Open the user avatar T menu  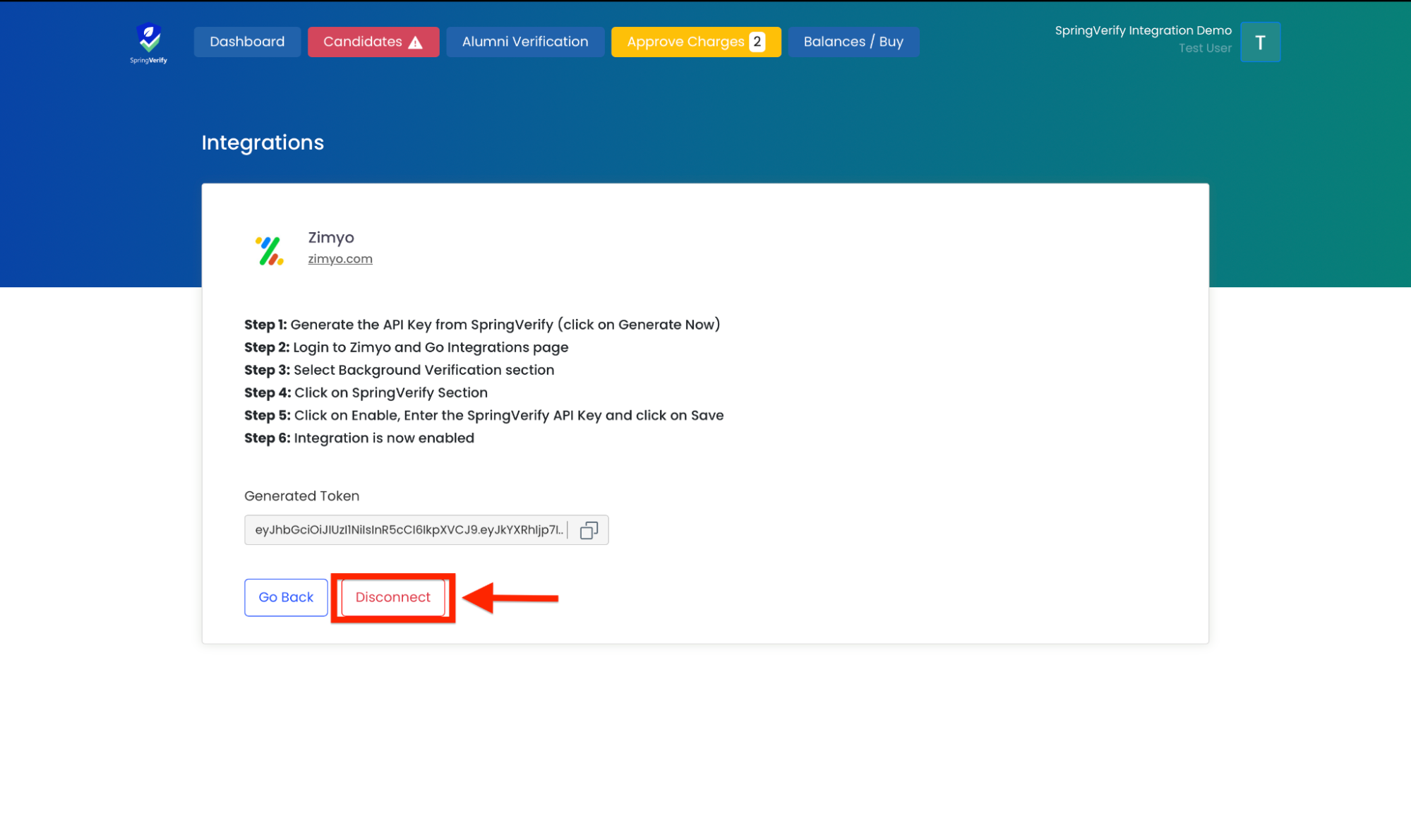coord(1260,42)
